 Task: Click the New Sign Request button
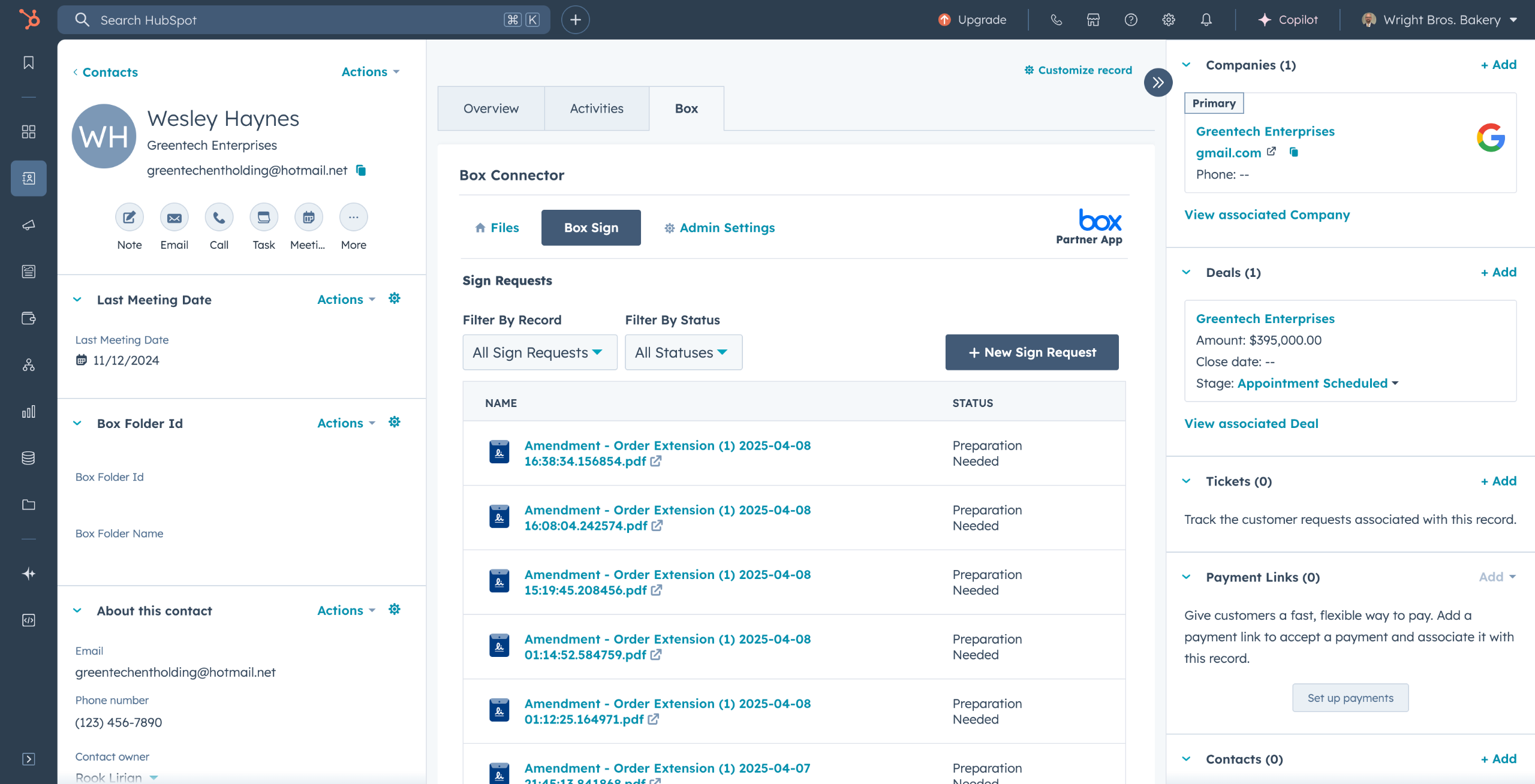pos(1032,352)
